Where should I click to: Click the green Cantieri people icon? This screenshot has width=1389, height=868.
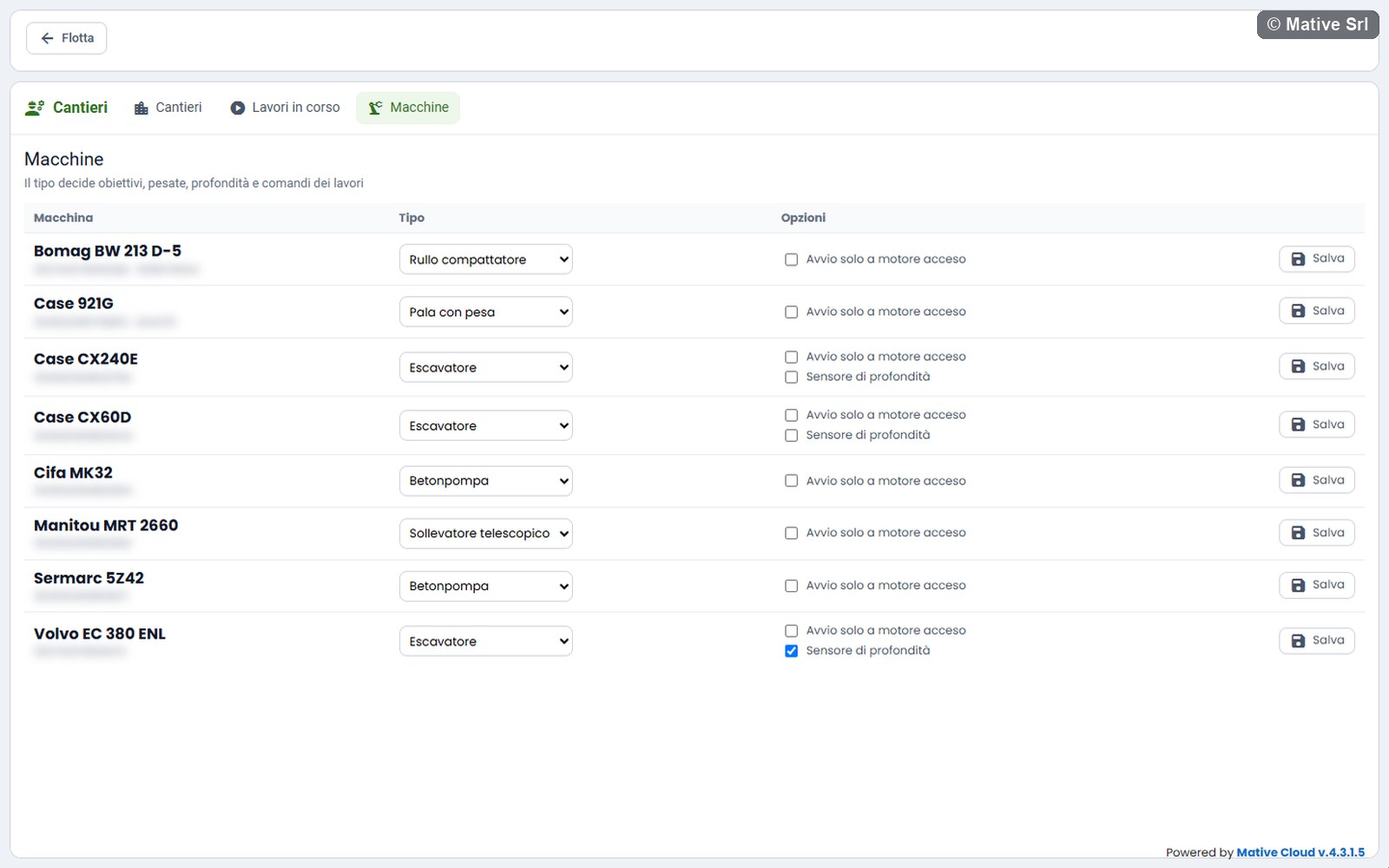point(35,108)
